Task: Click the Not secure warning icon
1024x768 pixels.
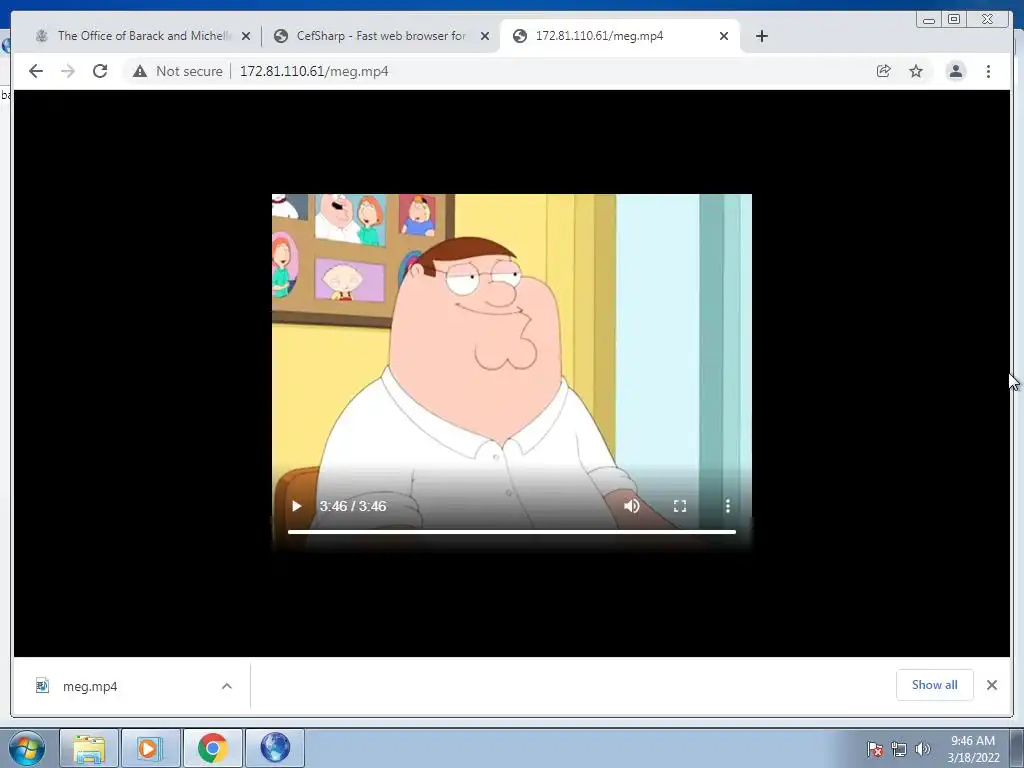Action: pyautogui.click(x=140, y=71)
